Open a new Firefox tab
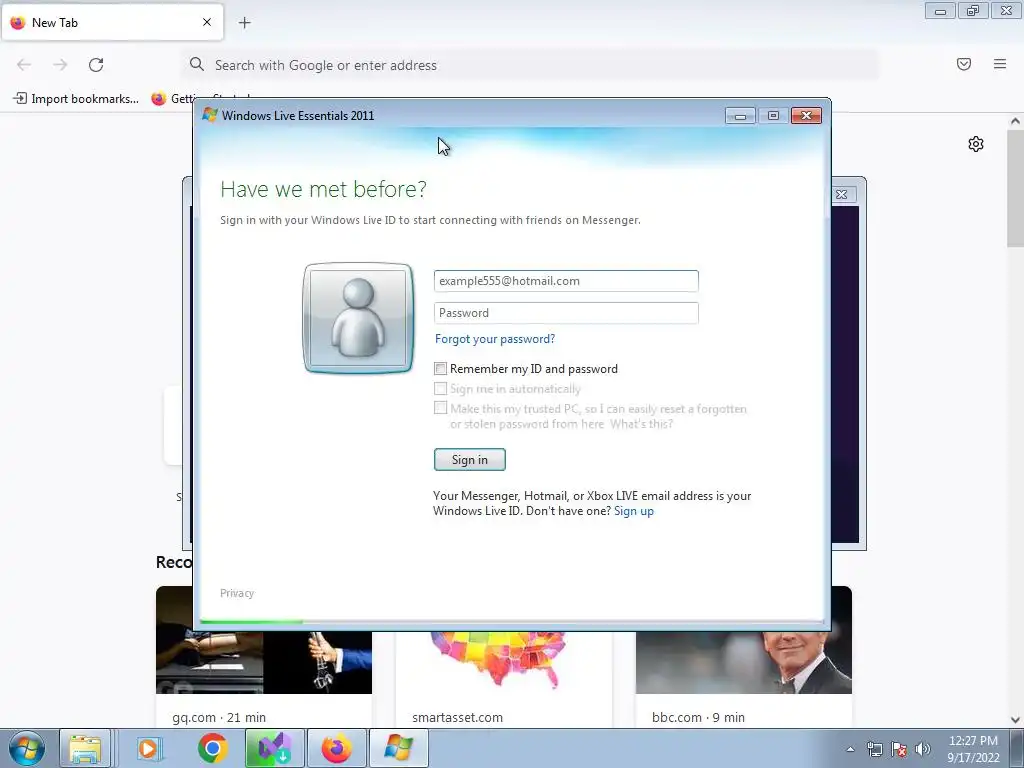The image size is (1024, 768). tap(245, 23)
